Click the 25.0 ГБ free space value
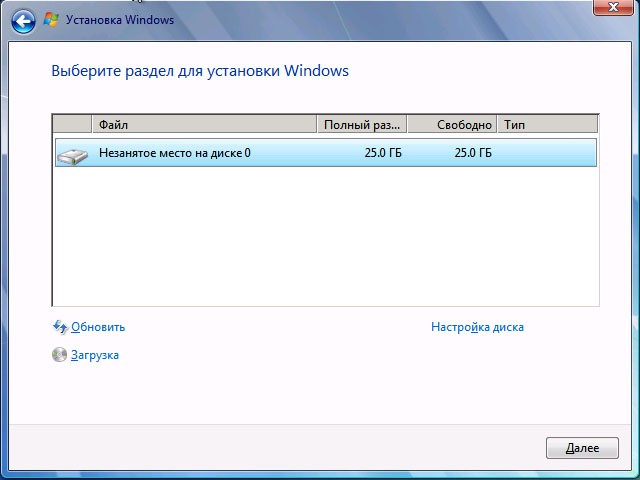The width and height of the screenshot is (640, 480). click(x=473, y=153)
